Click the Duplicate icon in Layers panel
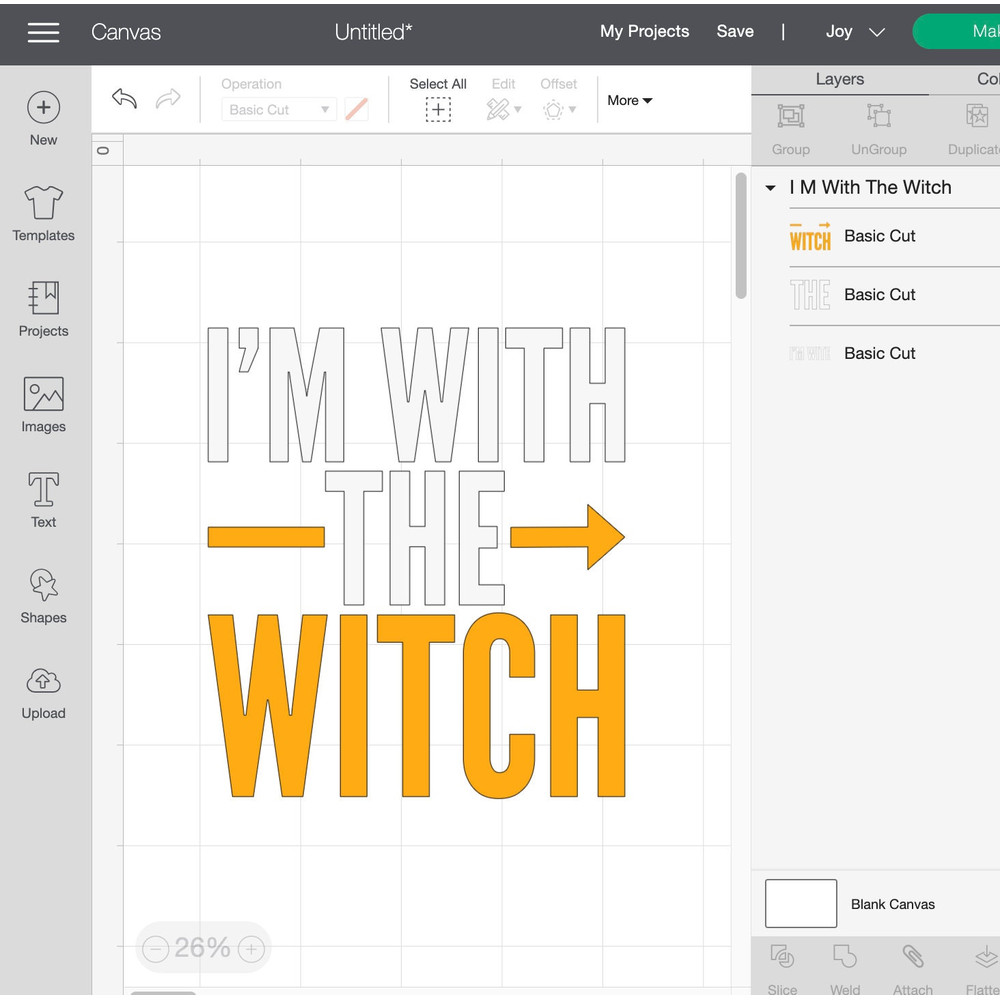Viewport: 1000px width, 1000px height. click(x=971, y=130)
